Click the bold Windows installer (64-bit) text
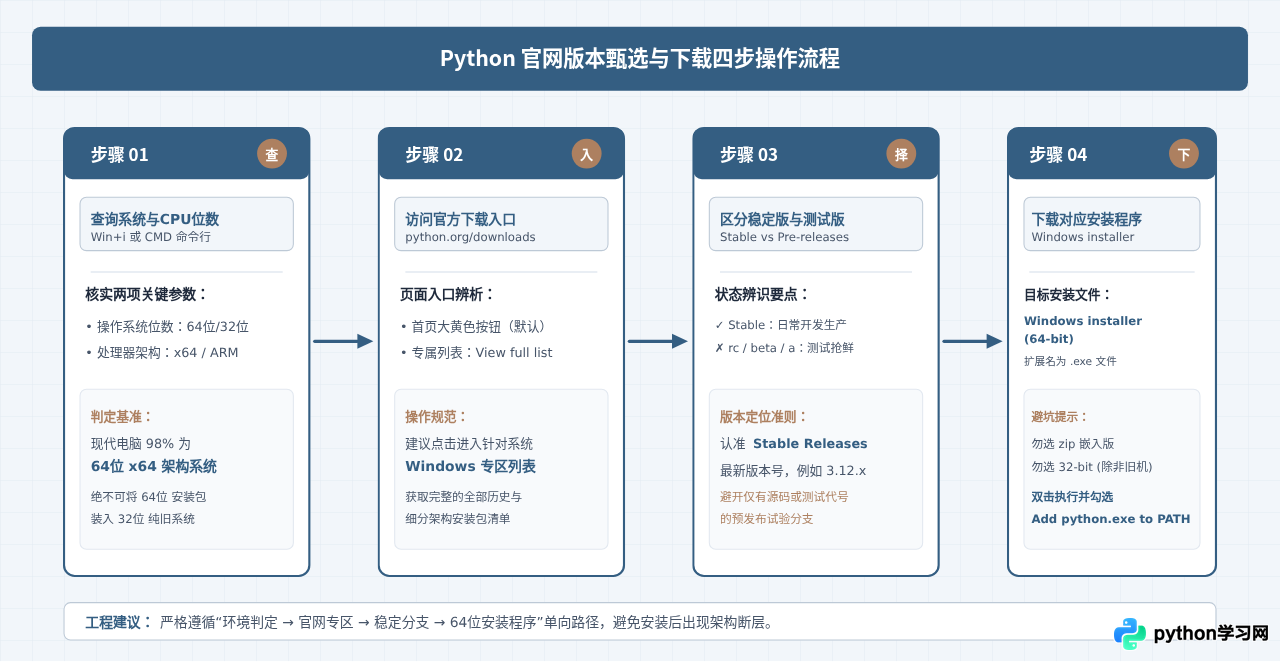This screenshot has height=662, width=1280. pyautogui.click(x=1083, y=330)
